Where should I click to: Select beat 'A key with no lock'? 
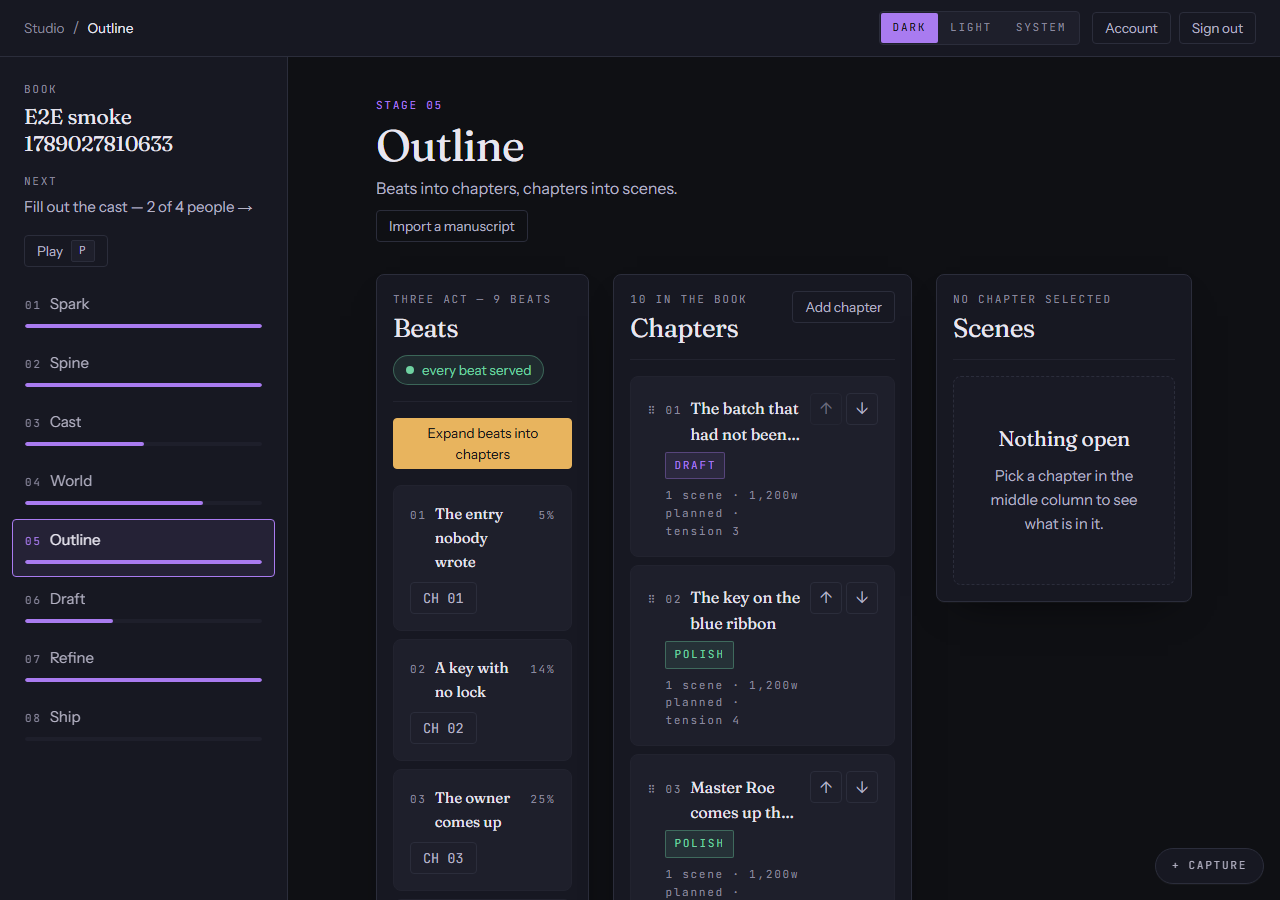[x=482, y=699]
